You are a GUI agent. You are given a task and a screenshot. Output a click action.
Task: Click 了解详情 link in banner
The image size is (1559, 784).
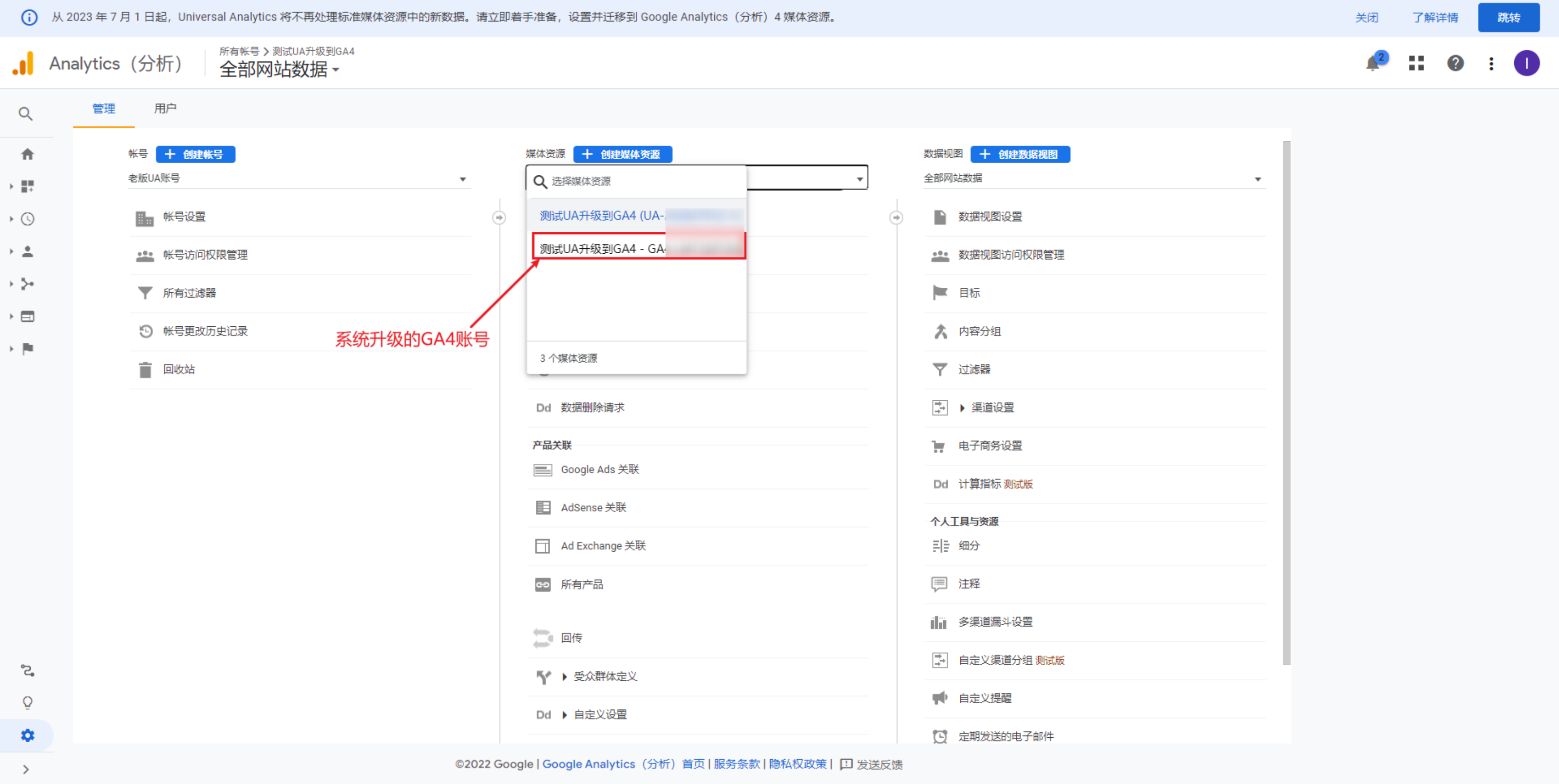(1435, 18)
